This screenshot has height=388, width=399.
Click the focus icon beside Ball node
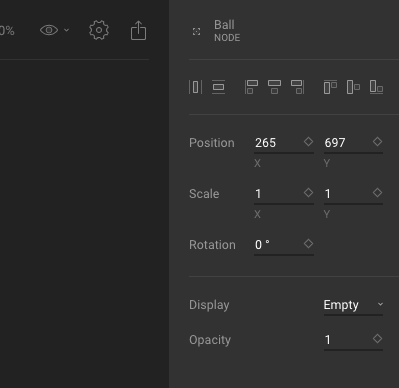tap(197, 32)
